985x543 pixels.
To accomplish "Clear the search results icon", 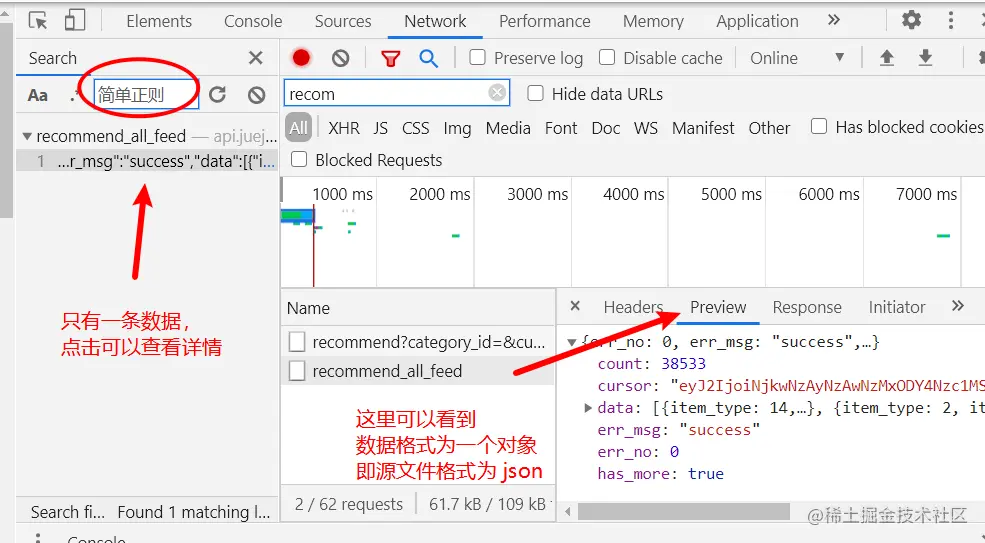I will click(256, 95).
